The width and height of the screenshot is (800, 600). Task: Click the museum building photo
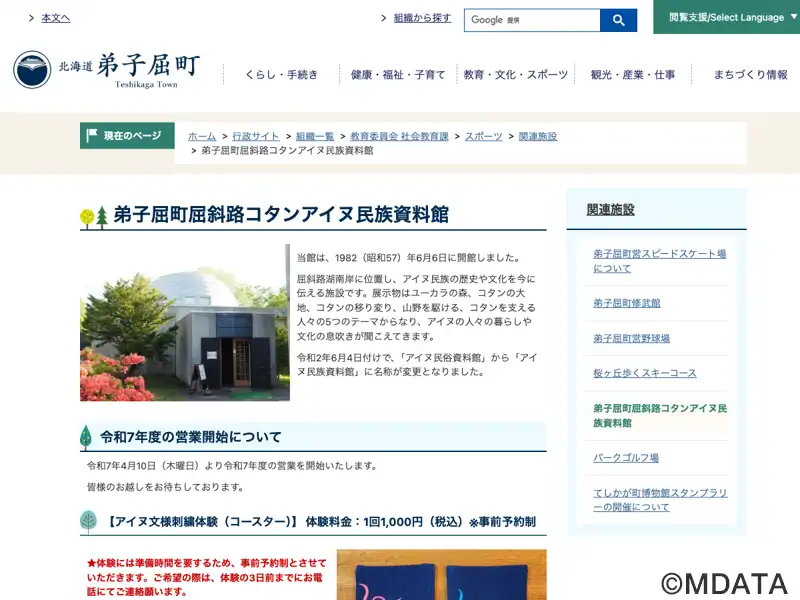coord(185,322)
